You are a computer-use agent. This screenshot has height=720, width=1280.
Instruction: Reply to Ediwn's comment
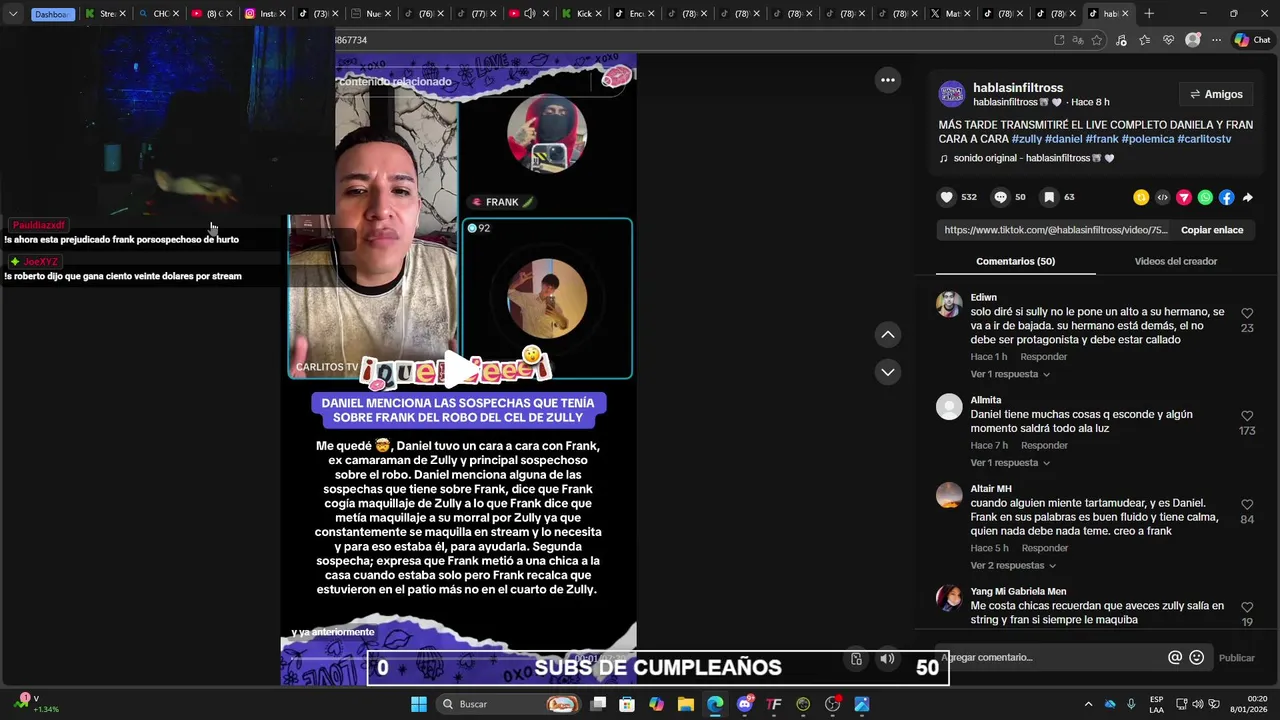pos(1043,357)
